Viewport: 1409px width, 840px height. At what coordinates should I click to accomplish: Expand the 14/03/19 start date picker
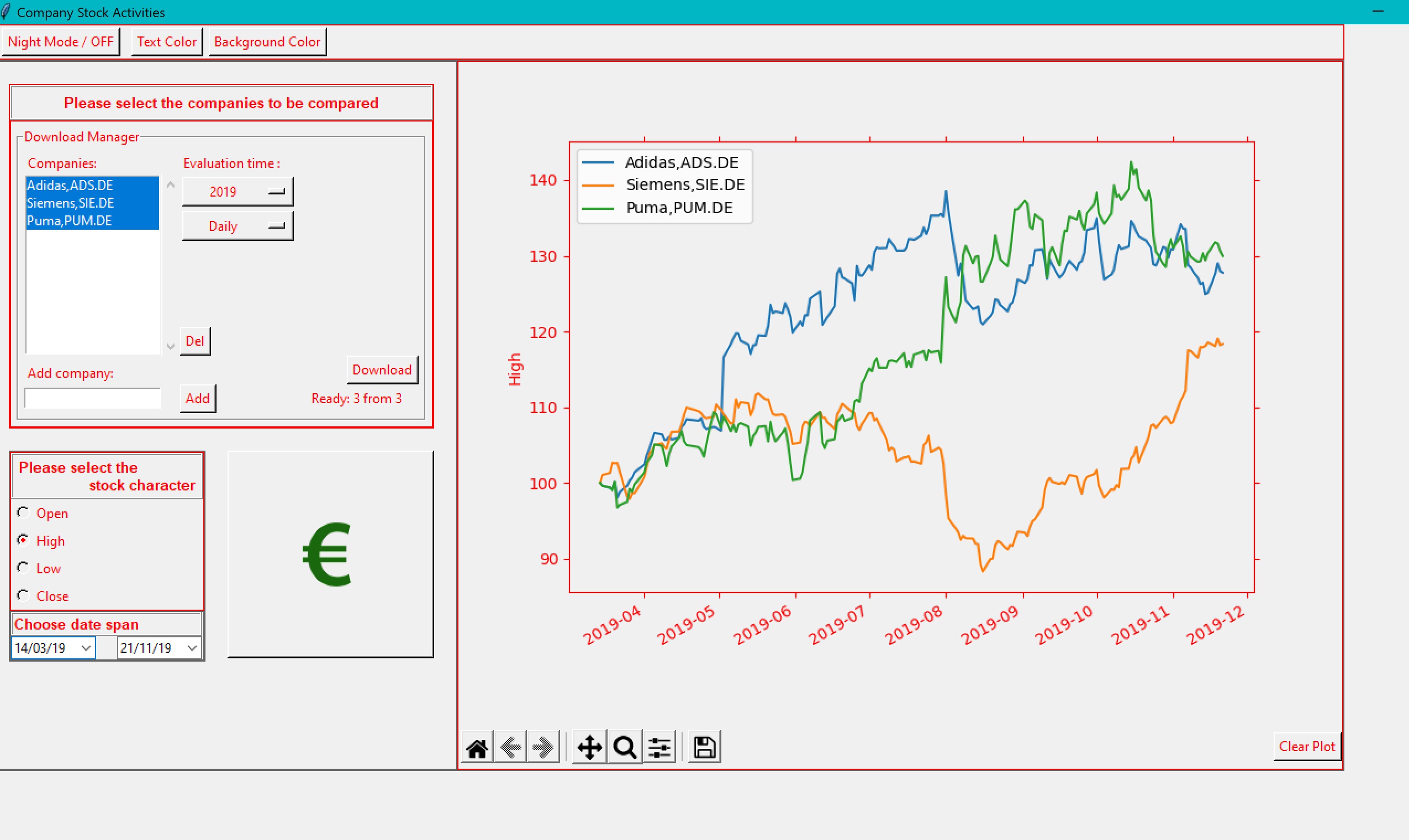[x=86, y=648]
